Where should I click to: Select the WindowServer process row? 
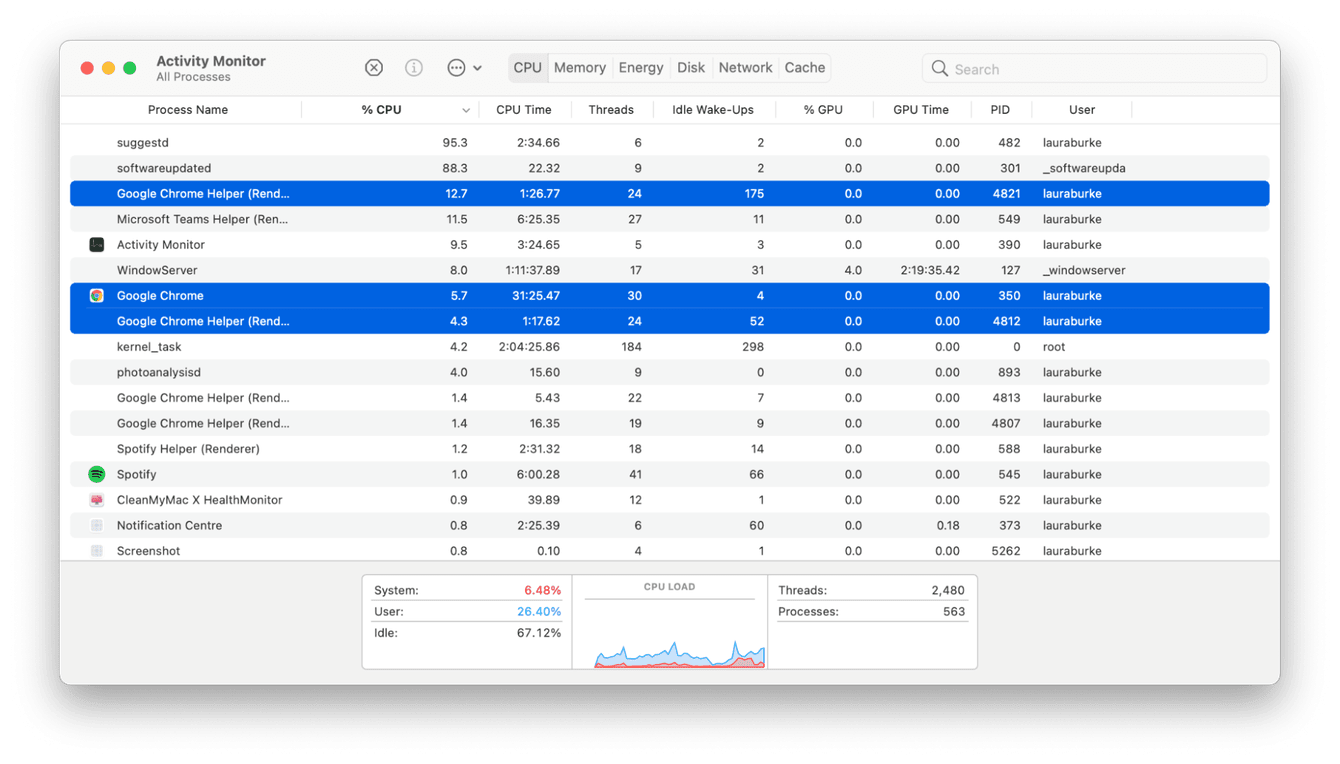pyautogui.click(x=400, y=269)
